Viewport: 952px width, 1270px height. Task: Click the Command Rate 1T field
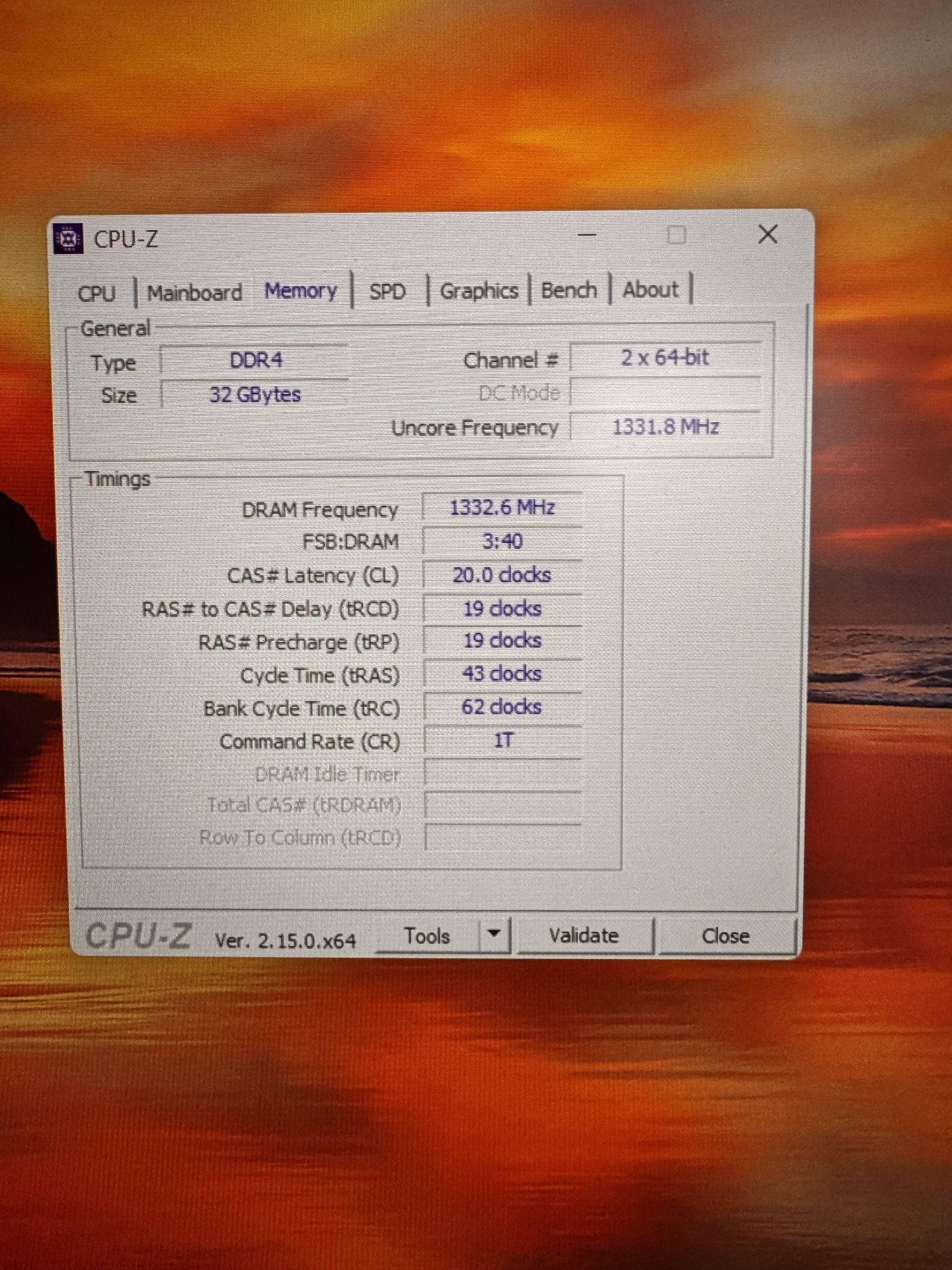coord(502,740)
